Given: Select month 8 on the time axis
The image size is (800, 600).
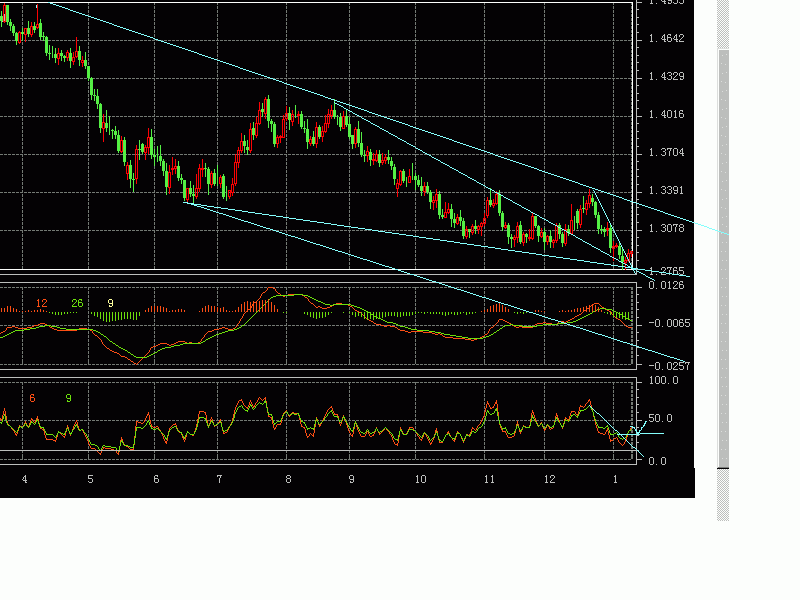Looking at the screenshot, I should click(x=288, y=480).
